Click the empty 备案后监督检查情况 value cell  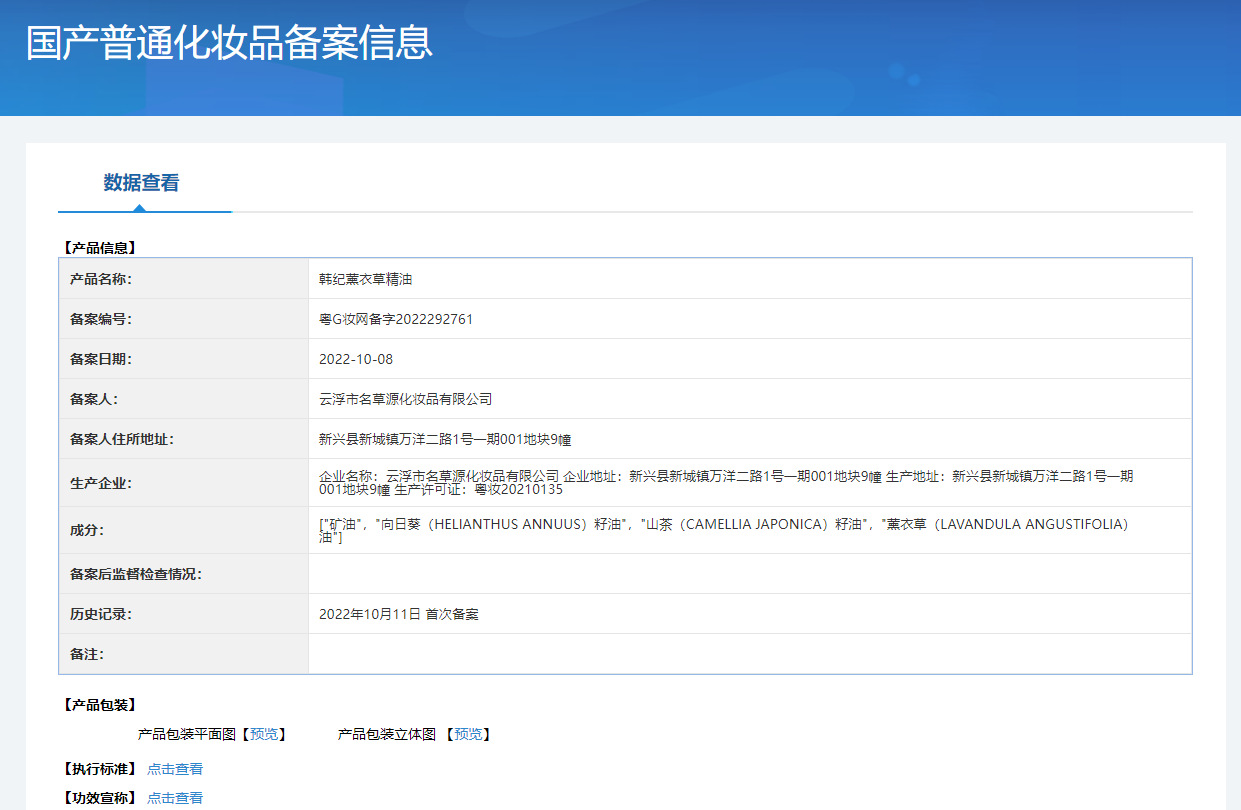pyautogui.click(x=749, y=574)
